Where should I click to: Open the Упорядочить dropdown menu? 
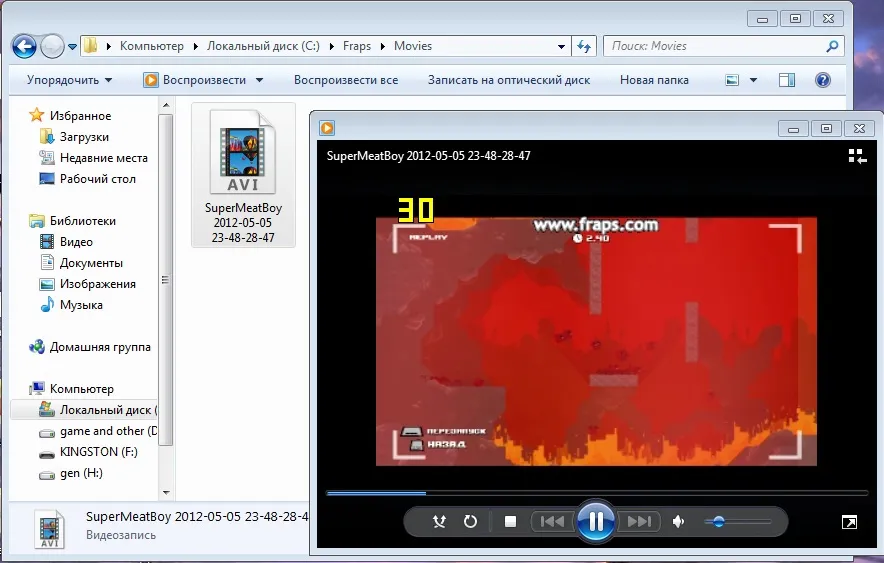pos(69,80)
